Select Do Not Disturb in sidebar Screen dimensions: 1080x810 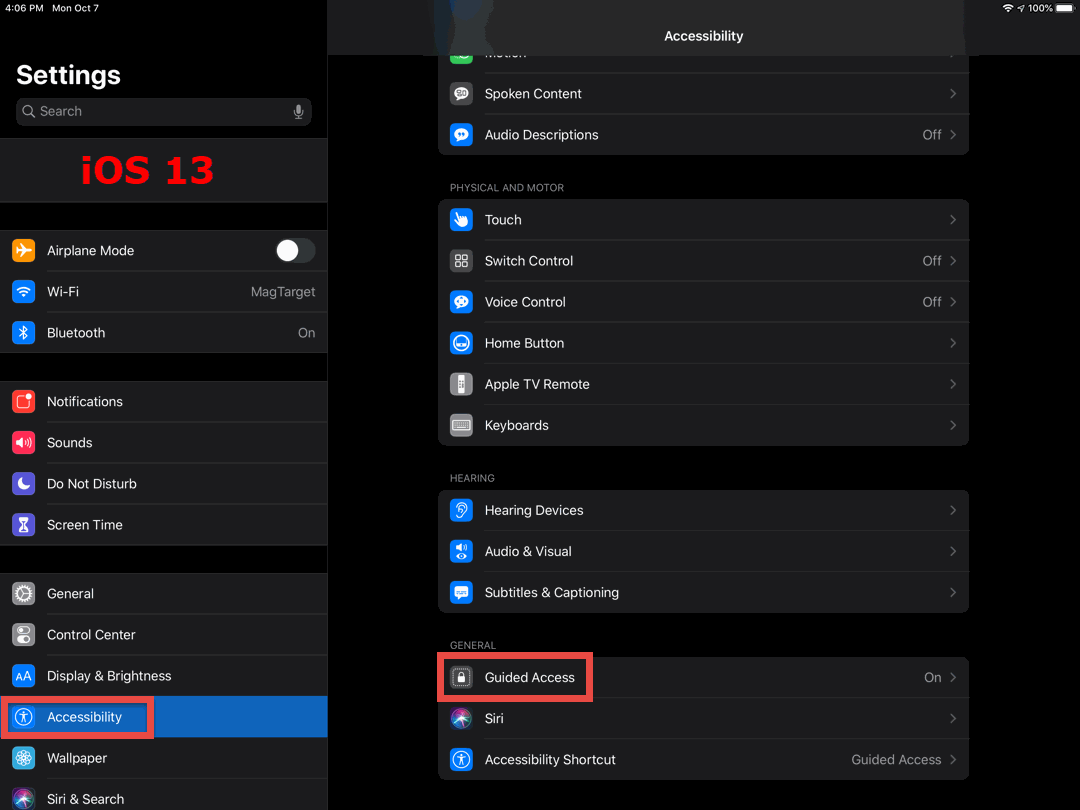click(163, 484)
